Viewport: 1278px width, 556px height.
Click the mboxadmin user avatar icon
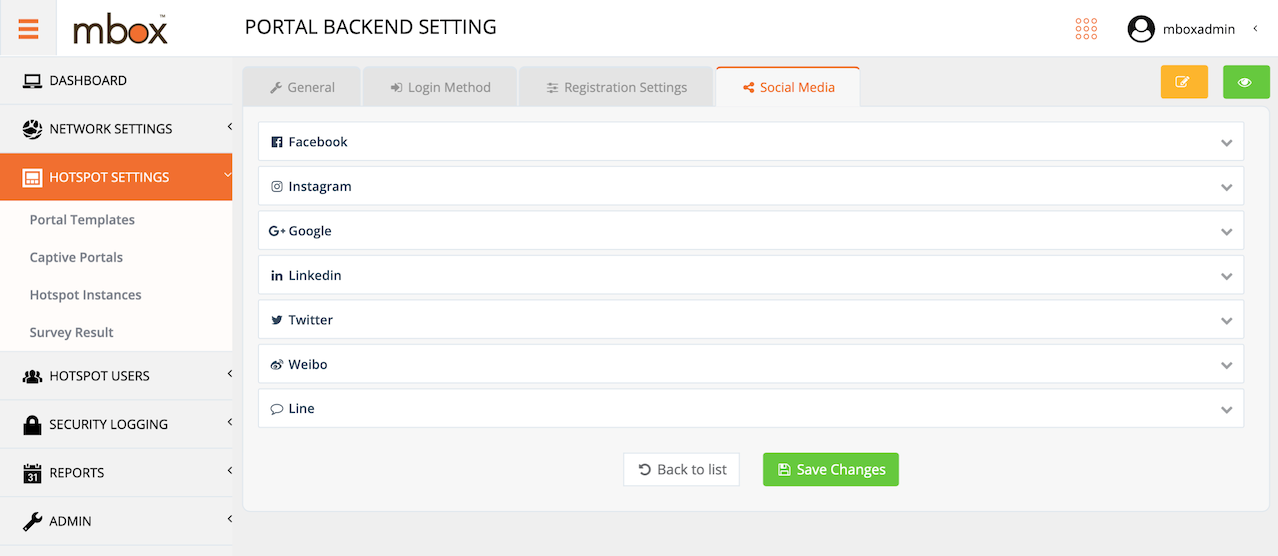point(1141,29)
